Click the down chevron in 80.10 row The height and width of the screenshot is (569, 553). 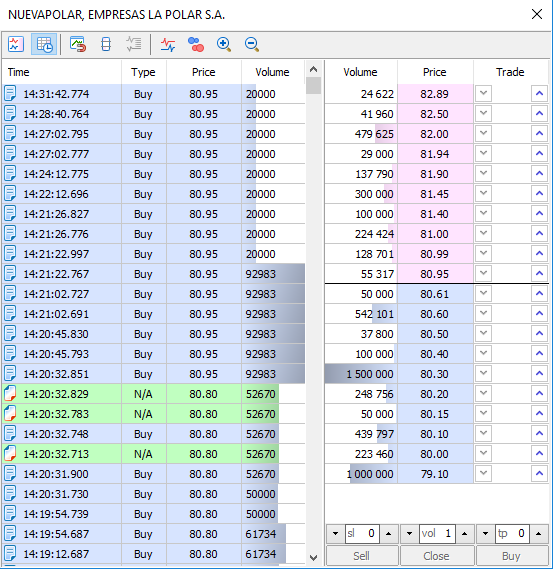coord(483,434)
